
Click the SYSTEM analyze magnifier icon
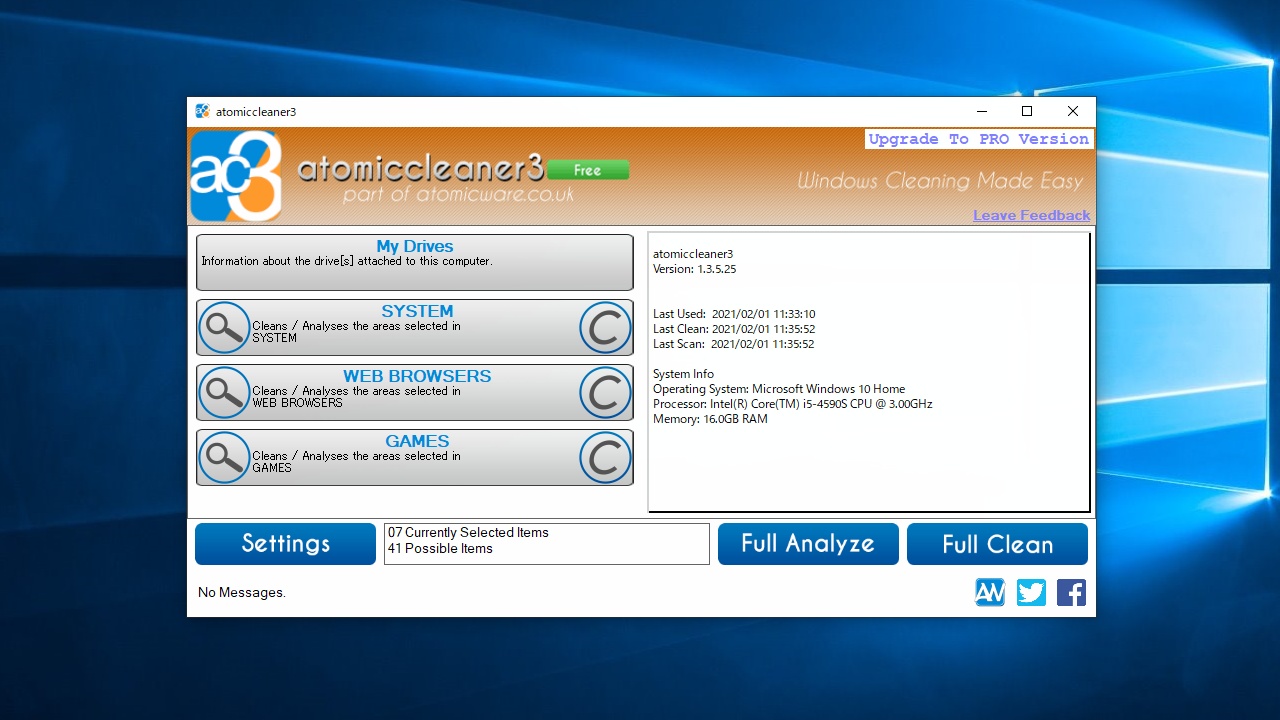224,328
